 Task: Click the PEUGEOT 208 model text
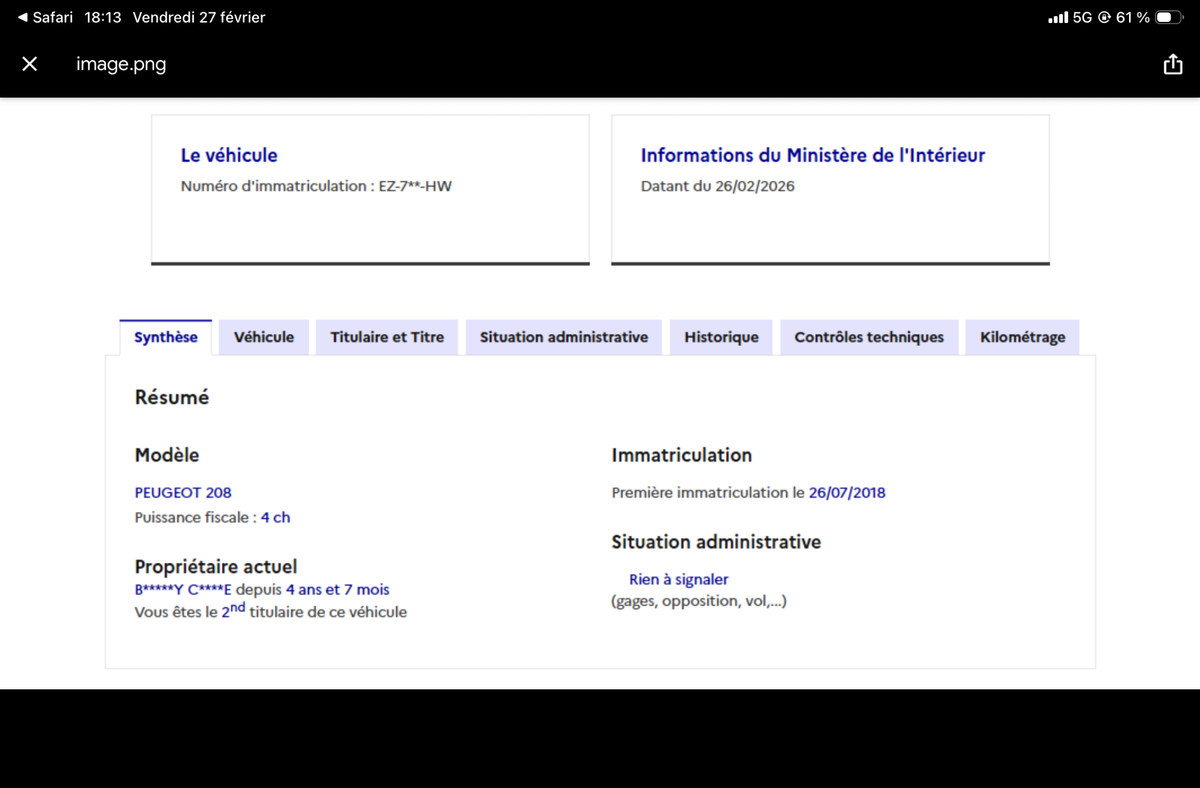(183, 492)
